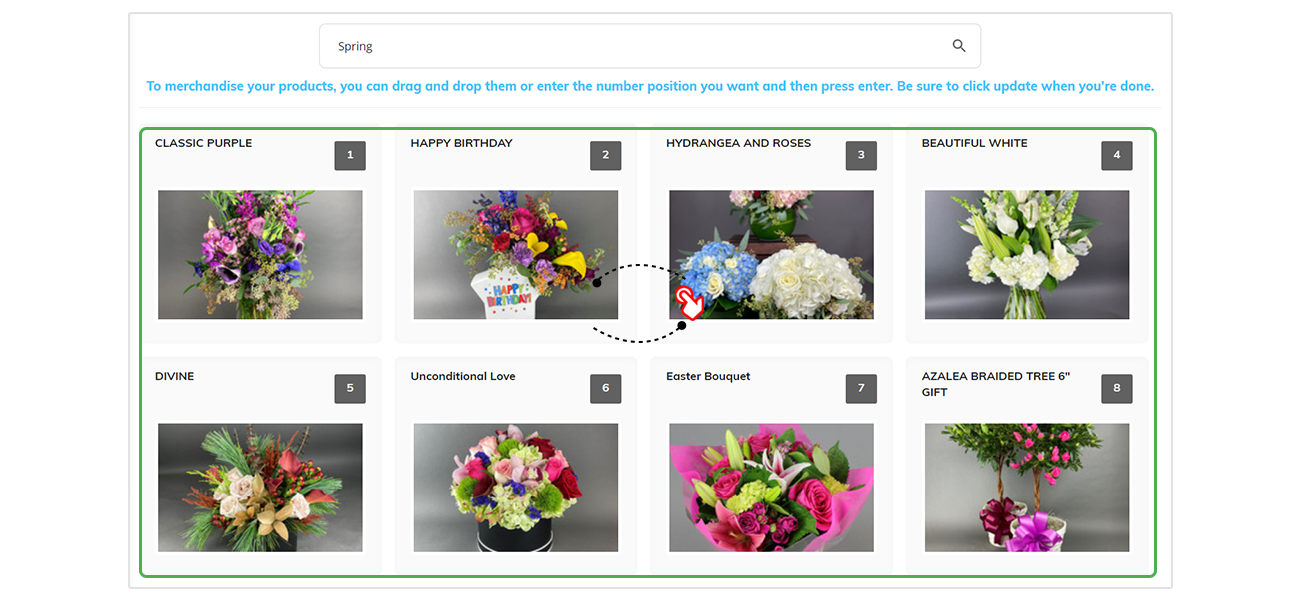
Task: Click the "Easter Bouquet" product title
Action: (708, 375)
